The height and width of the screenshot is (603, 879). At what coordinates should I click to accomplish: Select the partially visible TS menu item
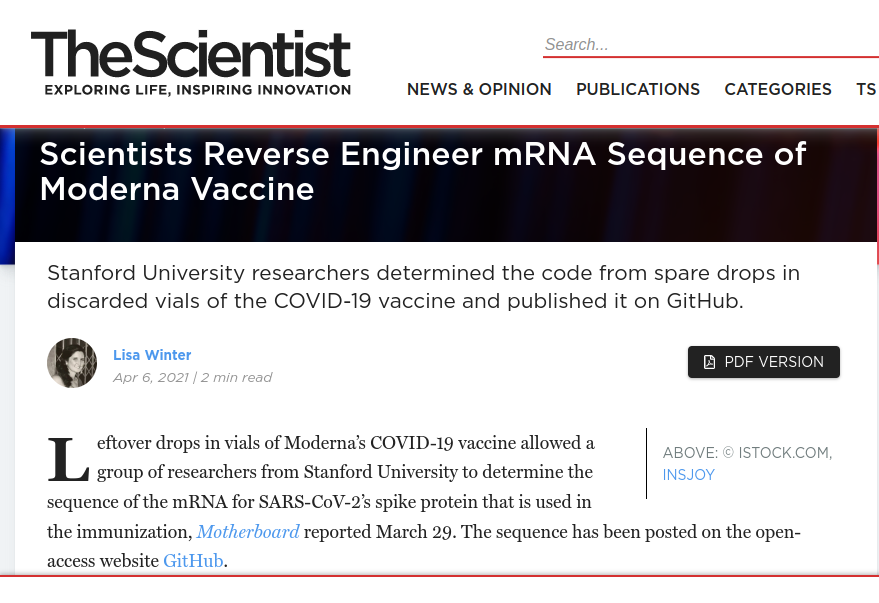point(867,89)
